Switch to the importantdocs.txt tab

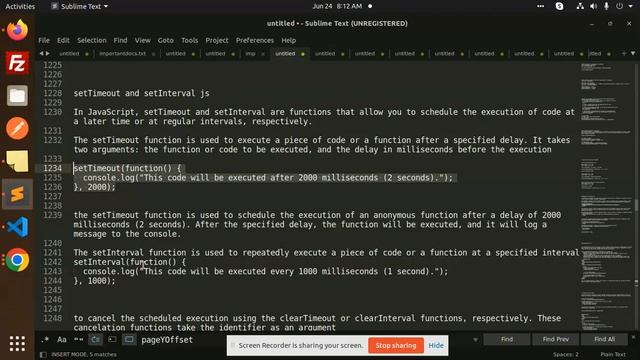(122, 54)
